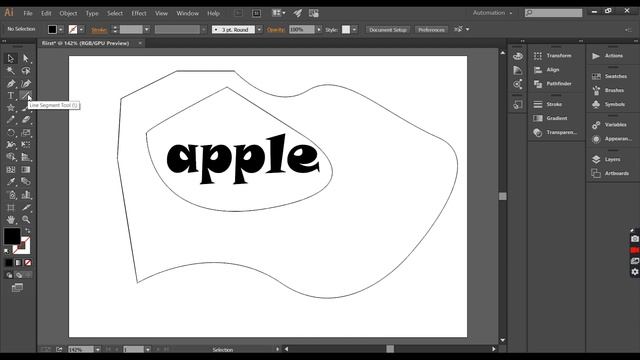Screen dimensions: 640x360
Task: Choose the Slice tool
Action: 26,207
